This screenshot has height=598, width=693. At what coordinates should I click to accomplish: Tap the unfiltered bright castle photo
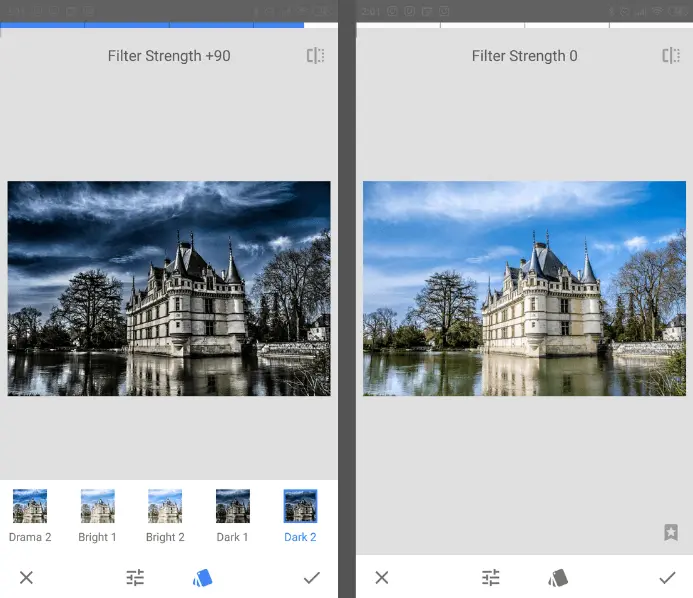(524, 288)
